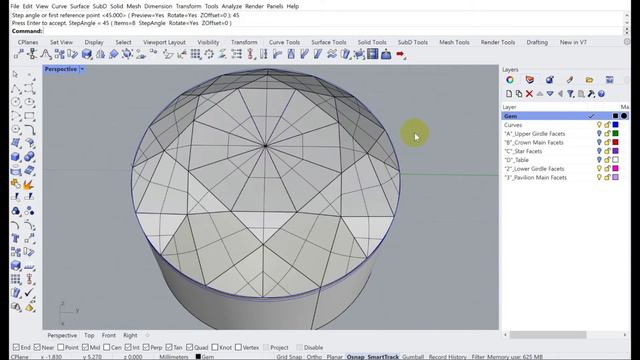Open the layer filter funnel dropdown

571,94
